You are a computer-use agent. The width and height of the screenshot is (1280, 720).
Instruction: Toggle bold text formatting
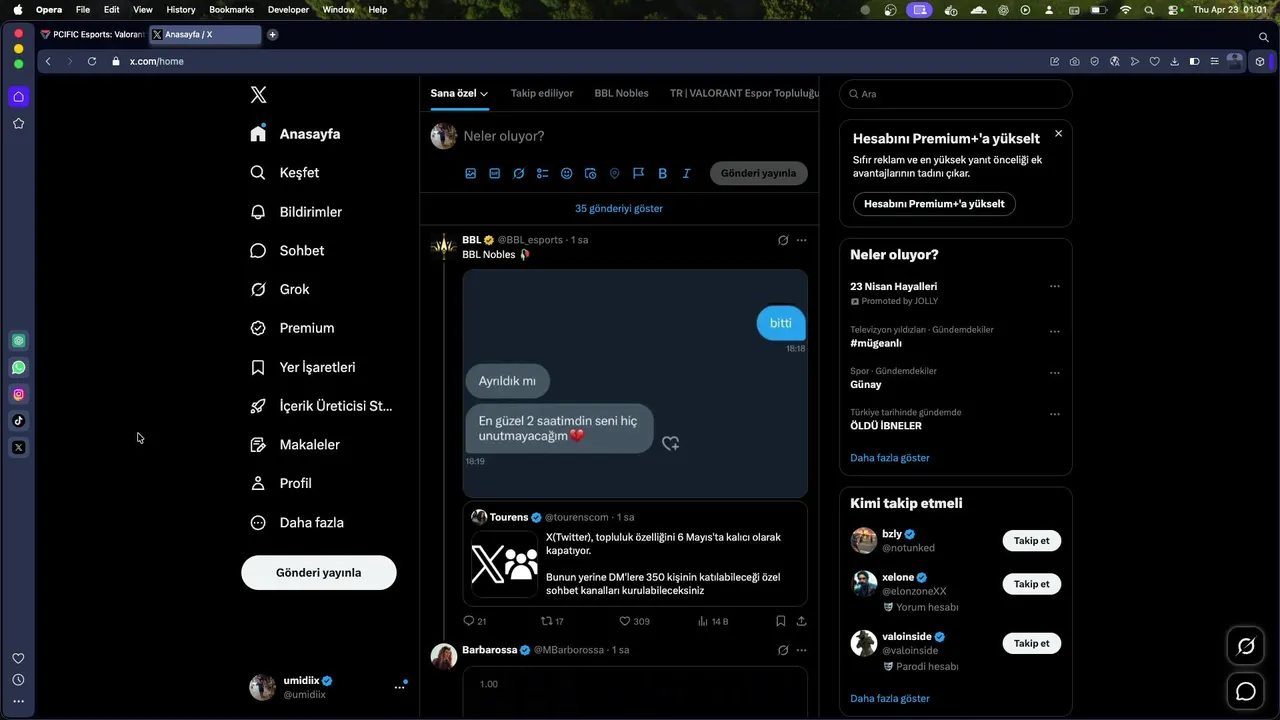(663, 173)
